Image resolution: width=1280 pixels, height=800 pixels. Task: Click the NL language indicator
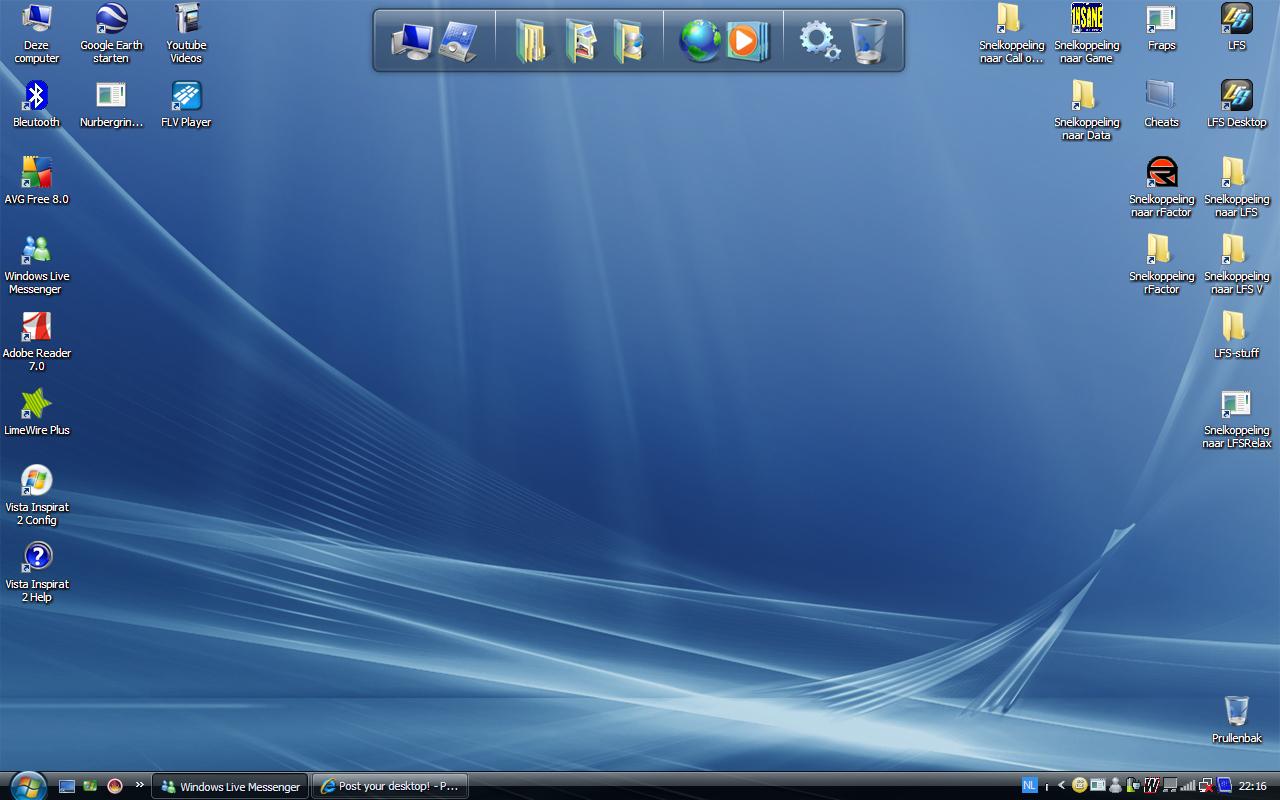(1030, 786)
